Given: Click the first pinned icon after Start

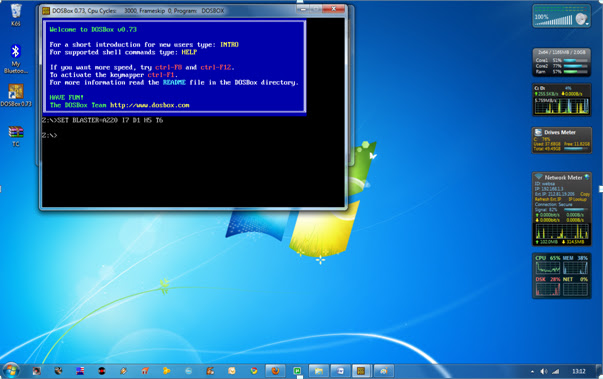Looking at the screenshot, I should tap(37, 371).
